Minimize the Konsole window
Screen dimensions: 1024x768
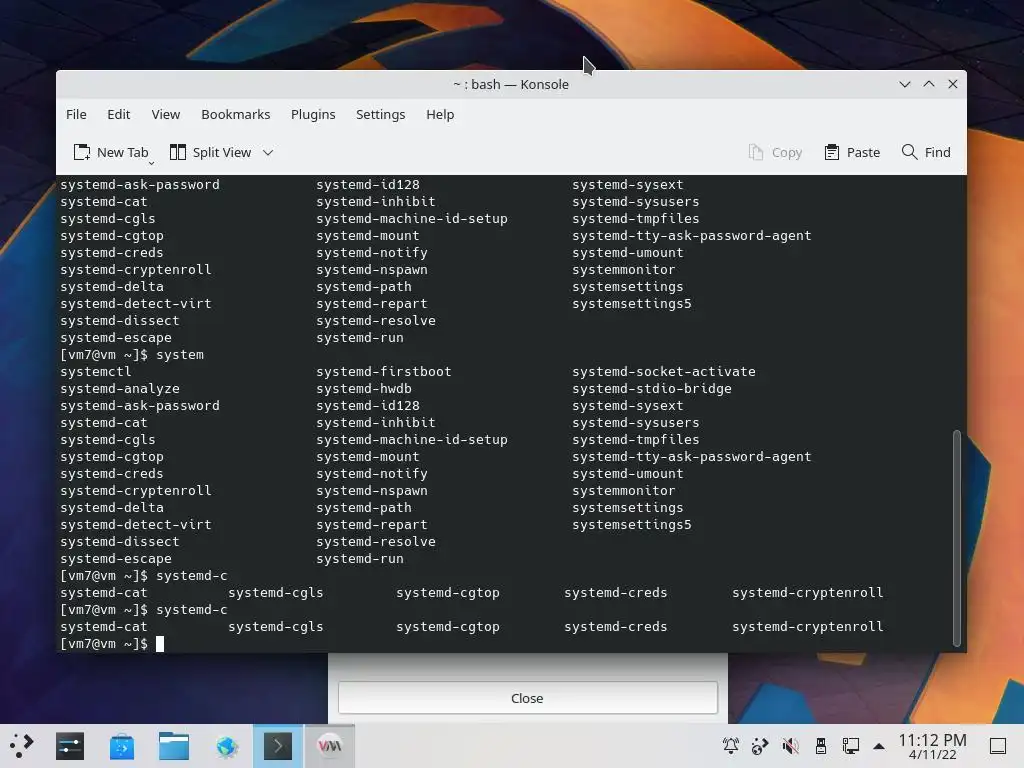[x=904, y=84]
